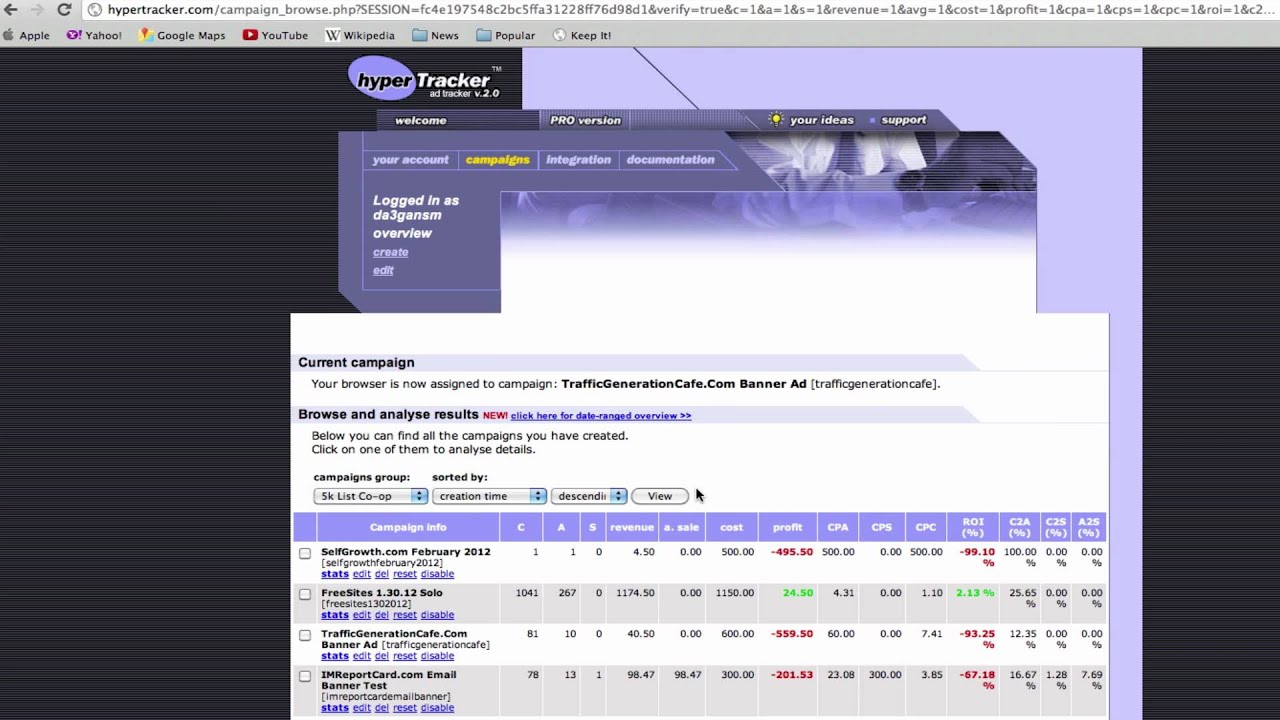The height and width of the screenshot is (720, 1280).
Task: Click the -93.25 % ROI value
Action: pyautogui.click(x=978, y=639)
